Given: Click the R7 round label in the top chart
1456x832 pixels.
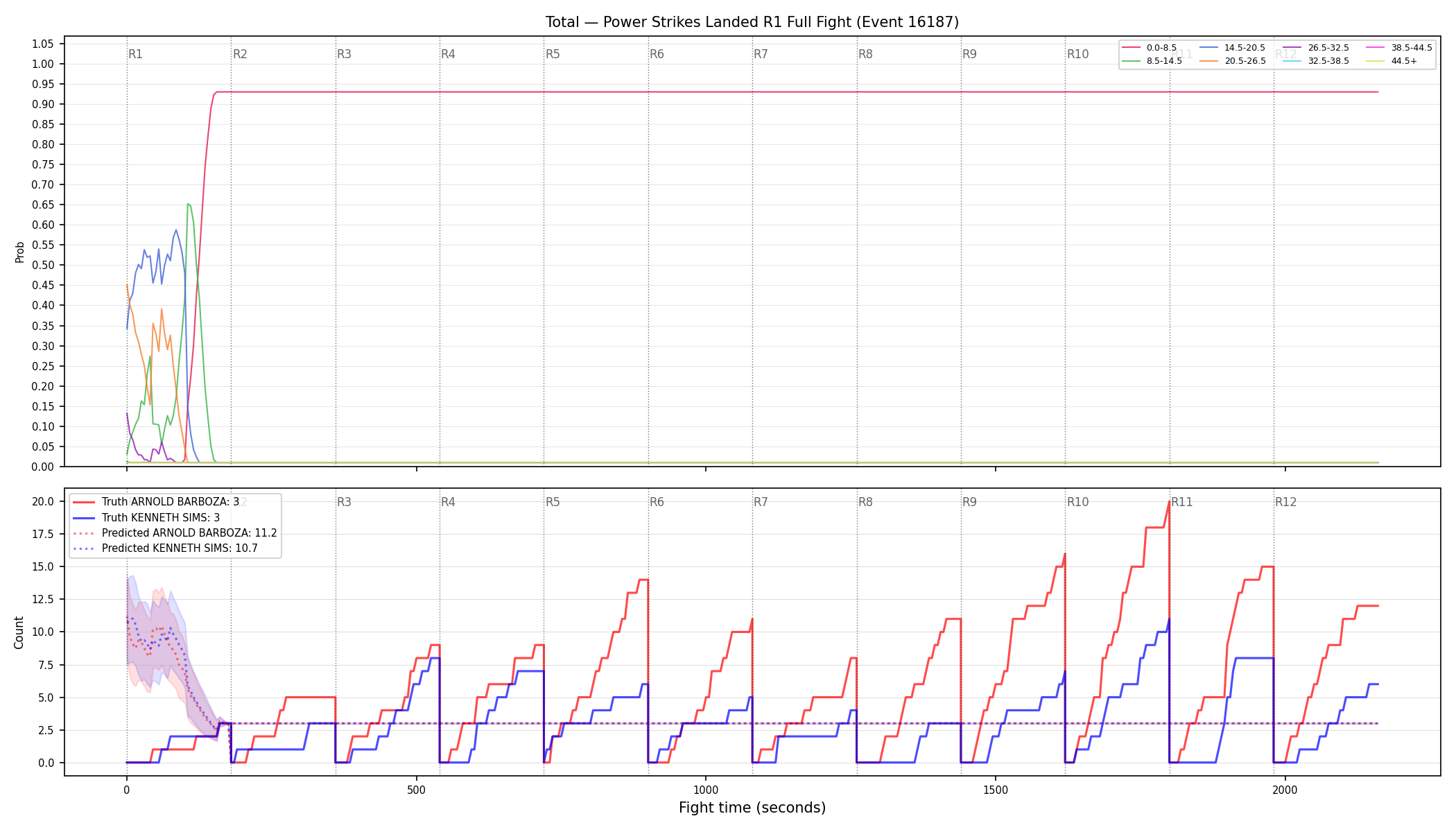Looking at the screenshot, I should [761, 54].
